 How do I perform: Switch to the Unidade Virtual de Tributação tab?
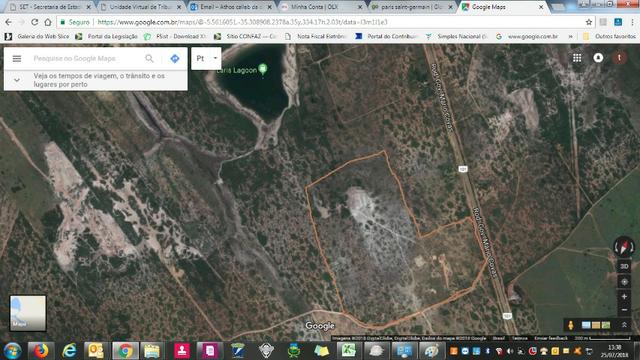click(140, 7)
